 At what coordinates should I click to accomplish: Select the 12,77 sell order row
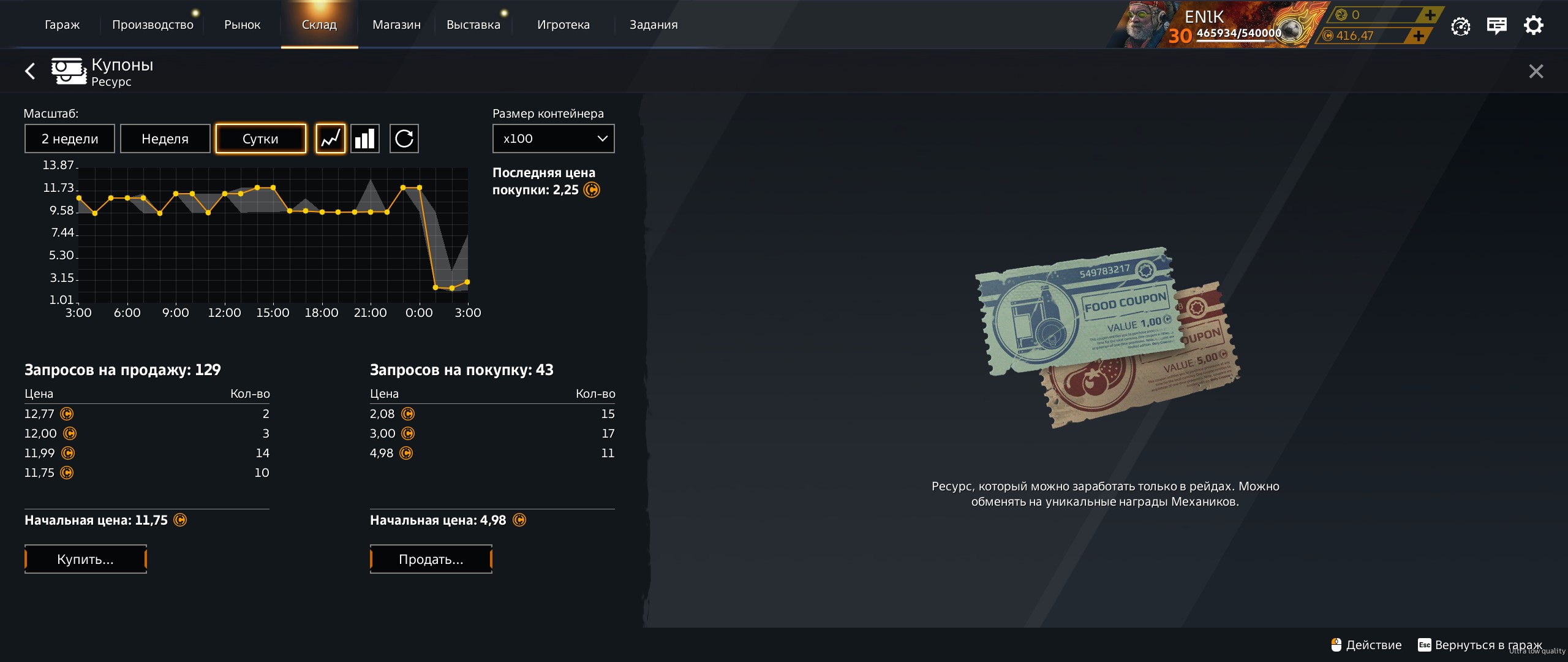147,414
